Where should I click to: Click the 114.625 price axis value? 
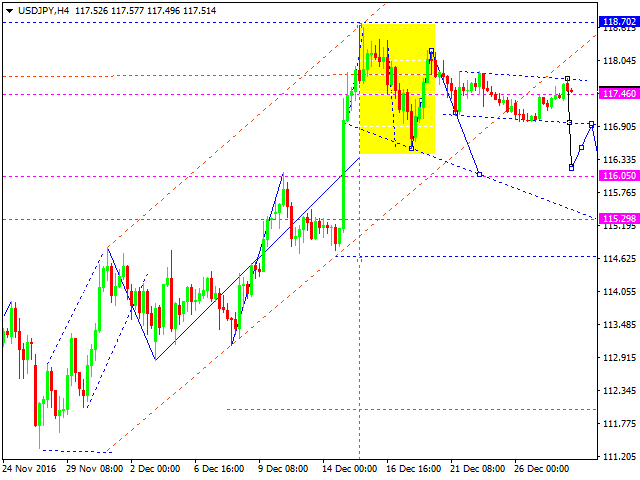click(620, 259)
